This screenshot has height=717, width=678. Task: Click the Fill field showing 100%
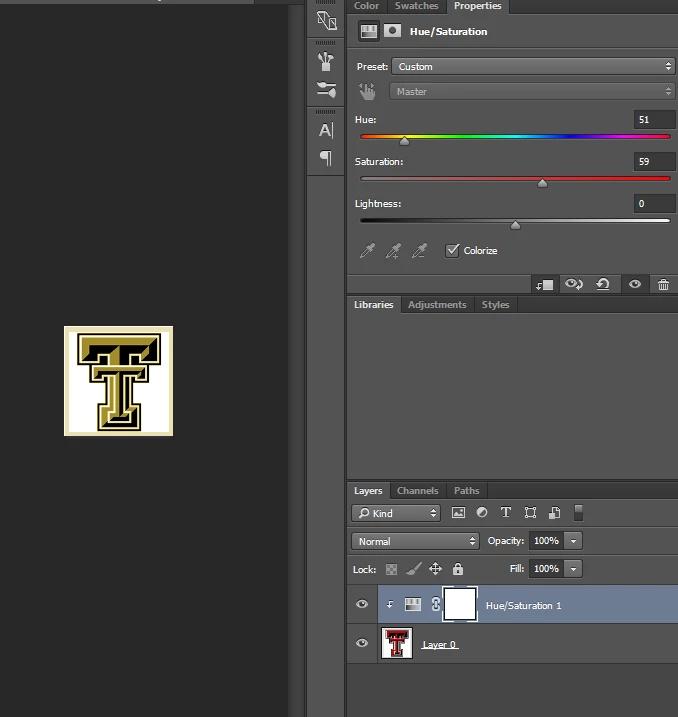[x=546, y=569]
